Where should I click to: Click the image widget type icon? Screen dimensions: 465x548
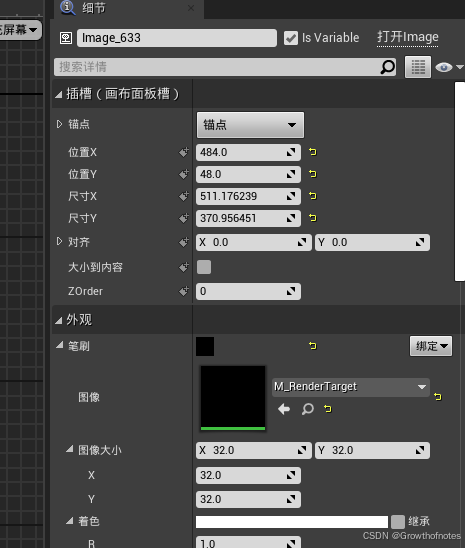tap(66, 38)
